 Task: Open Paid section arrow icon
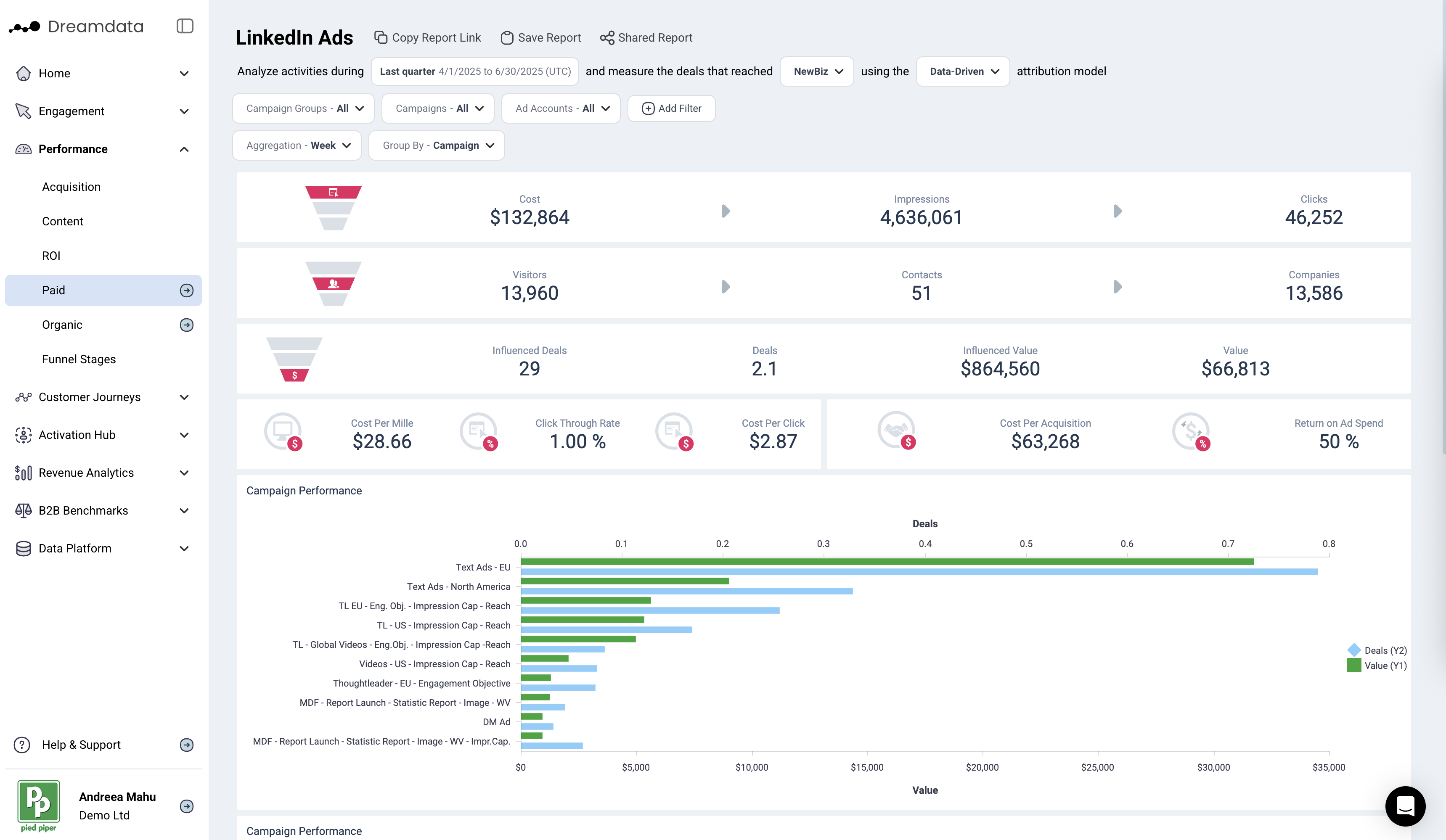point(186,290)
